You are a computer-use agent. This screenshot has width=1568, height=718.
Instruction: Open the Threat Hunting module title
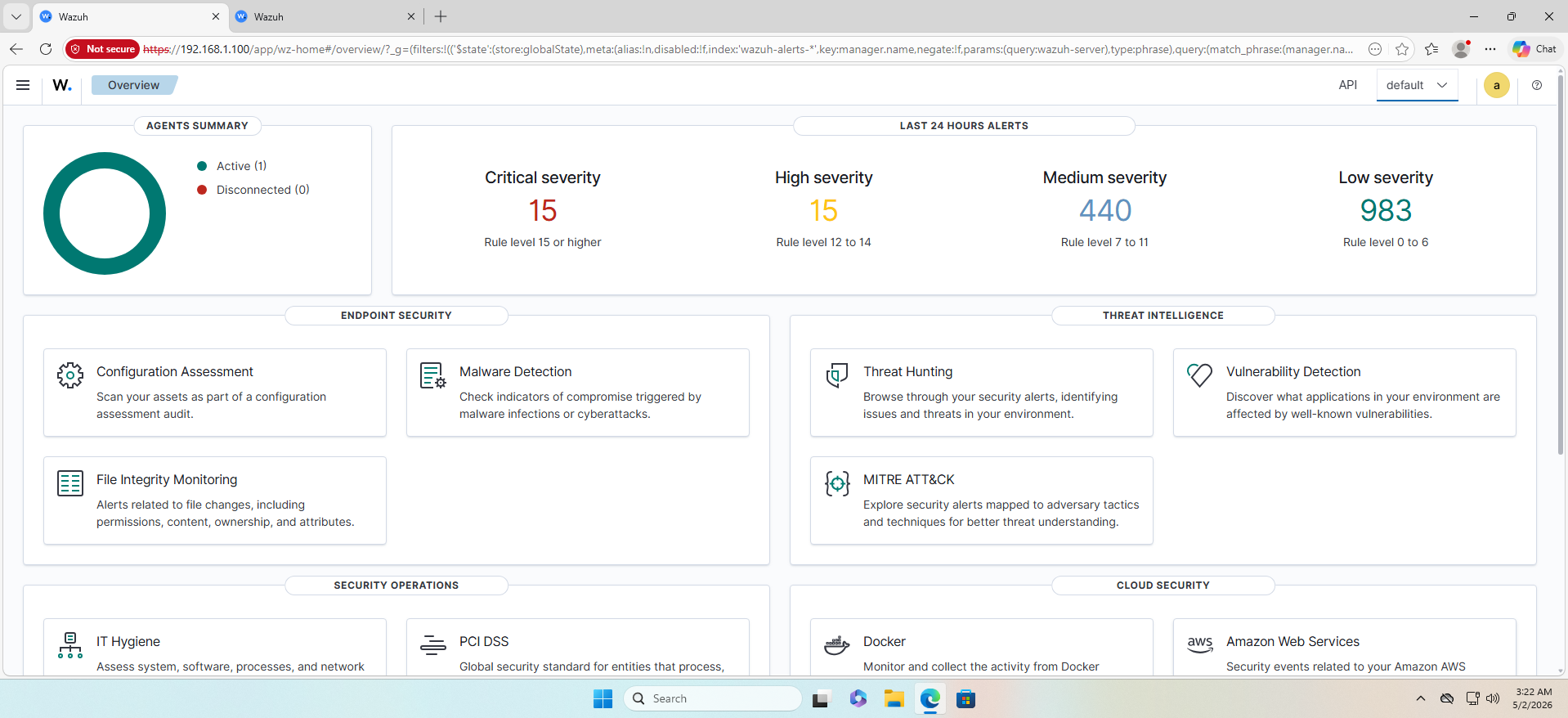(907, 372)
